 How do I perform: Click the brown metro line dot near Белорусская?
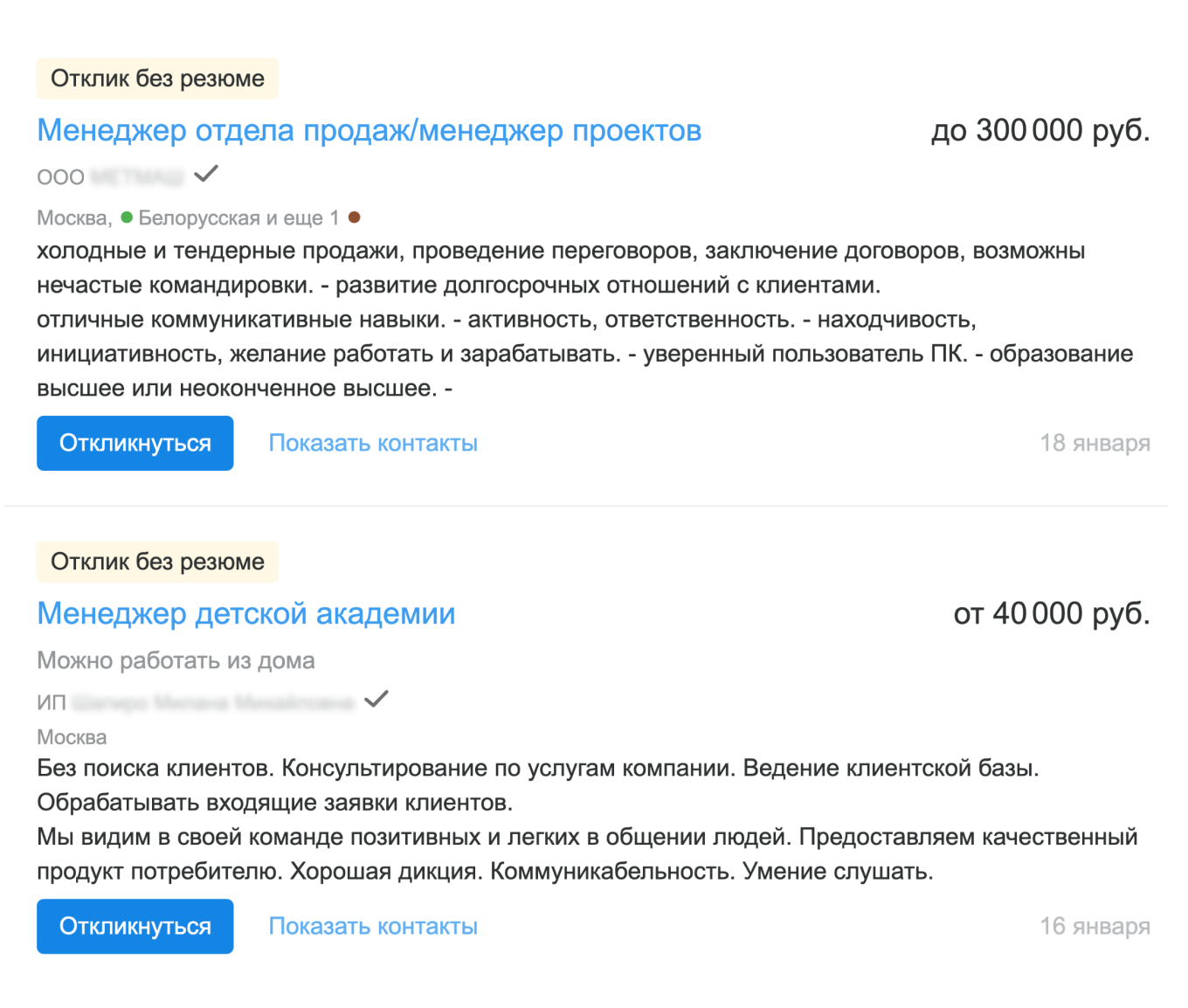[x=356, y=216]
